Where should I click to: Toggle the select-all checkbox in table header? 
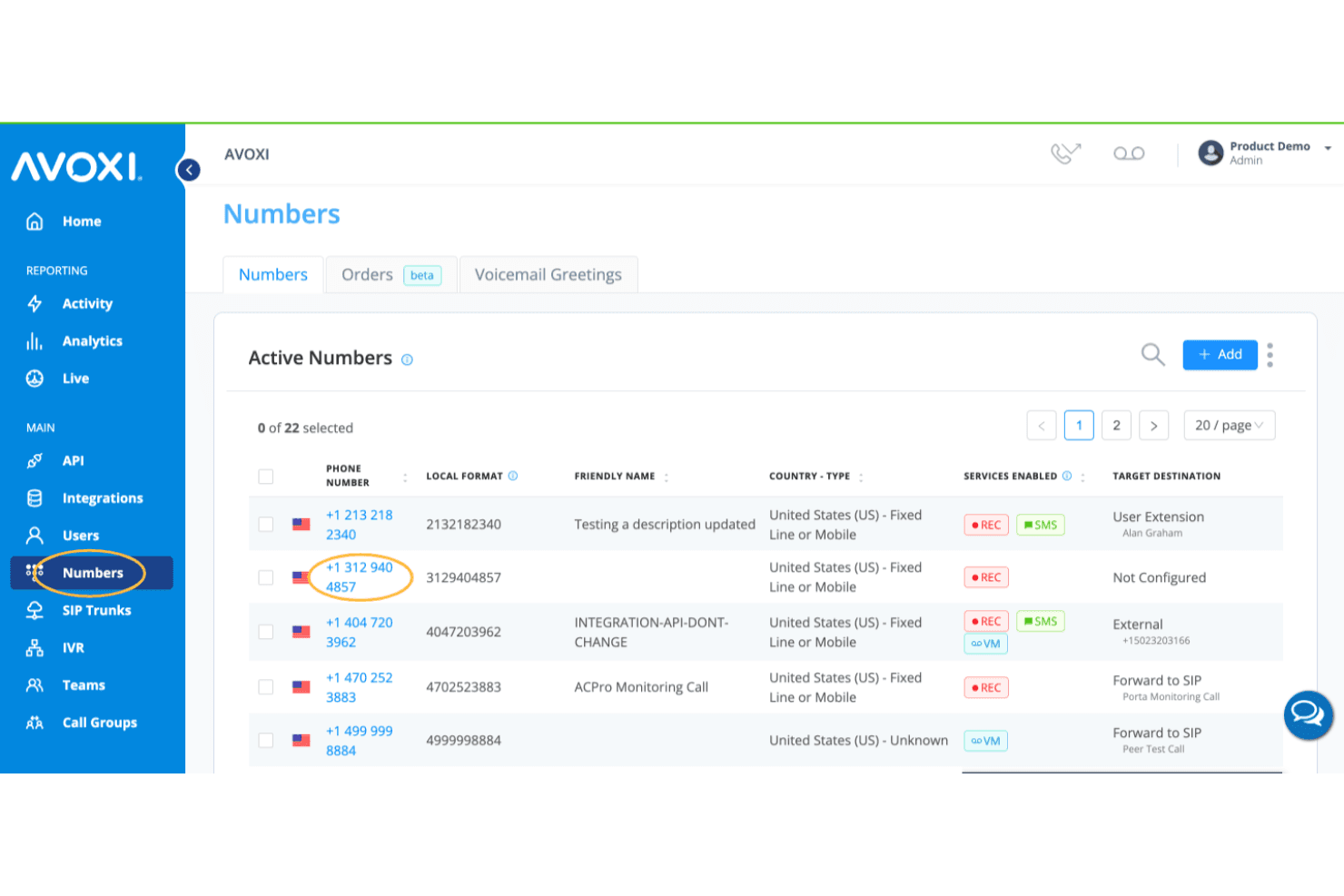pos(266,477)
